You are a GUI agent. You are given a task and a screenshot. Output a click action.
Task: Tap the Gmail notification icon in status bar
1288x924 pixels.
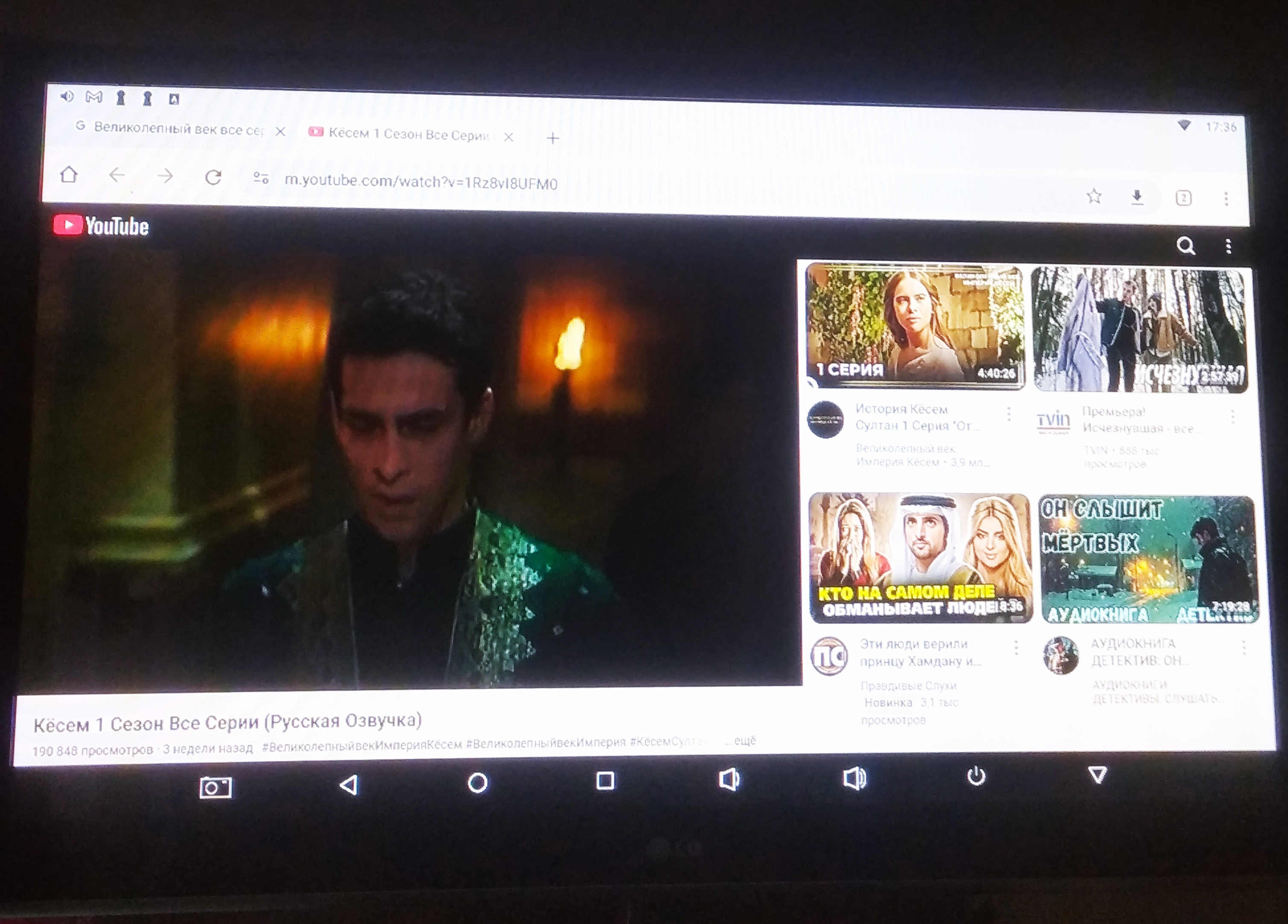coord(94,96)
